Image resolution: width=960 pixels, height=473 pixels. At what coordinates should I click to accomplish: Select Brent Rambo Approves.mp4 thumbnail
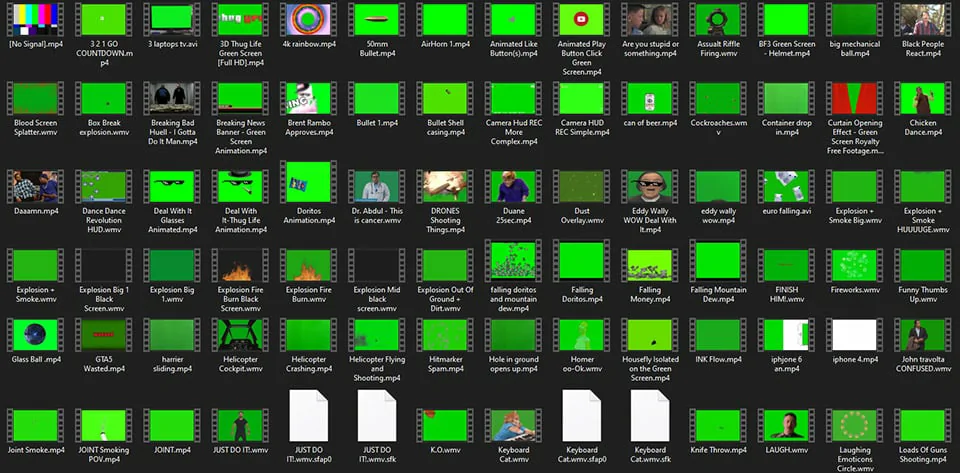tap(308, 99)
